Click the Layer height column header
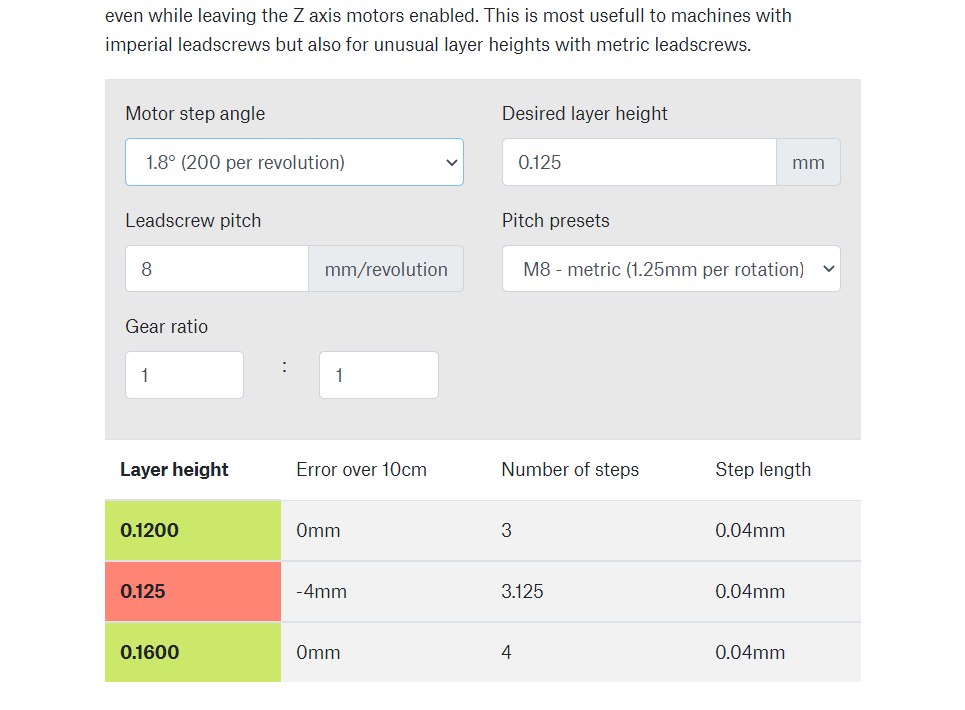 (x=174, y=469)
